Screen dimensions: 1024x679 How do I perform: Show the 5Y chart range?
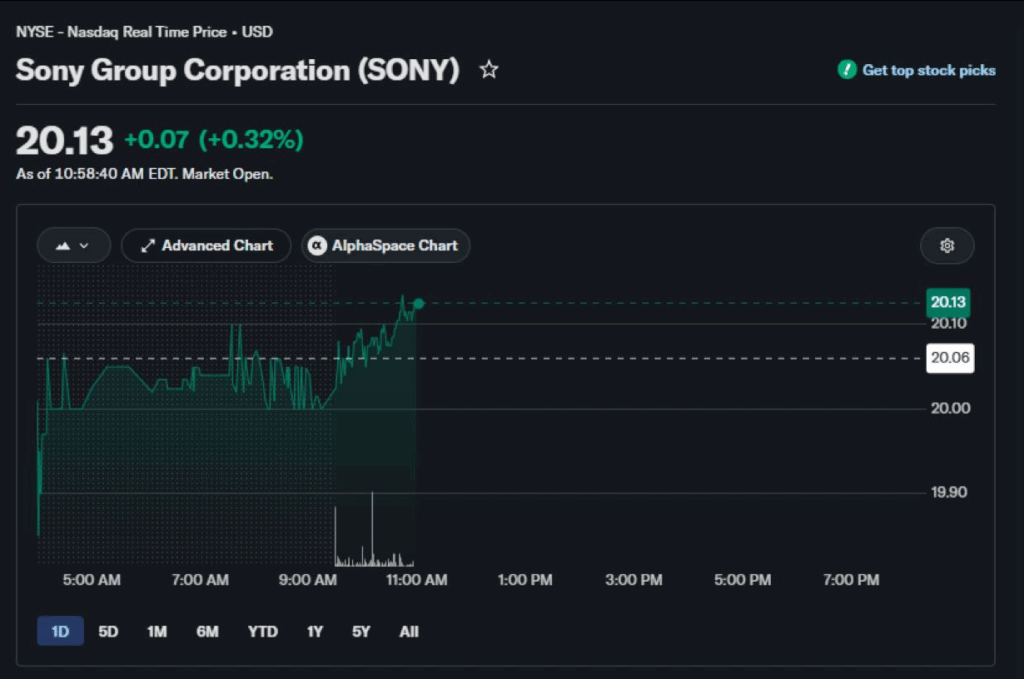(360, 631)
